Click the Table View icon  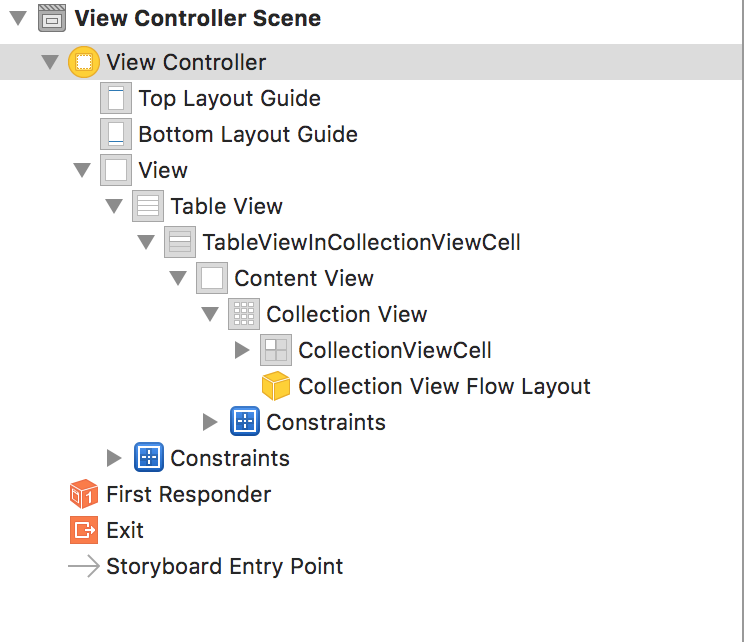(x=148, y=206)
